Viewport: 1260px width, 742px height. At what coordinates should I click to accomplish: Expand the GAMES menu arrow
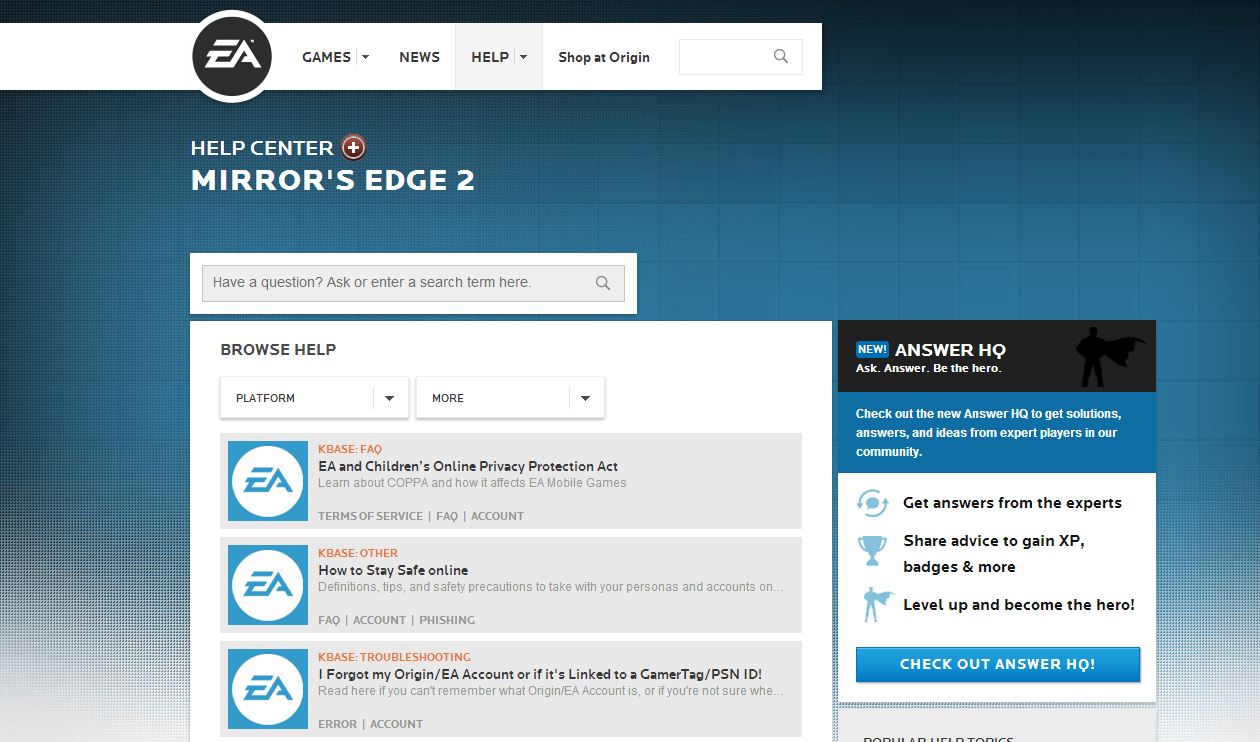pos(365,57)
